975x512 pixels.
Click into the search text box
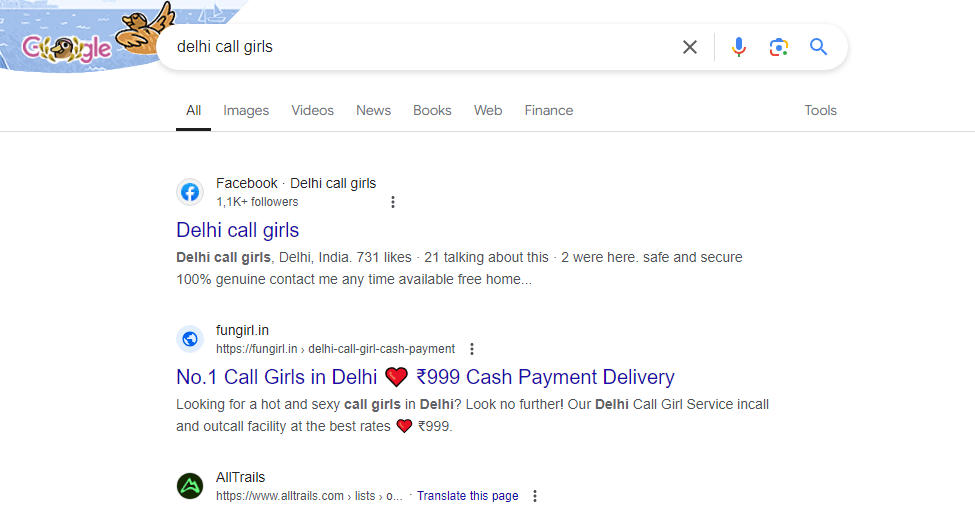point(420,47)
